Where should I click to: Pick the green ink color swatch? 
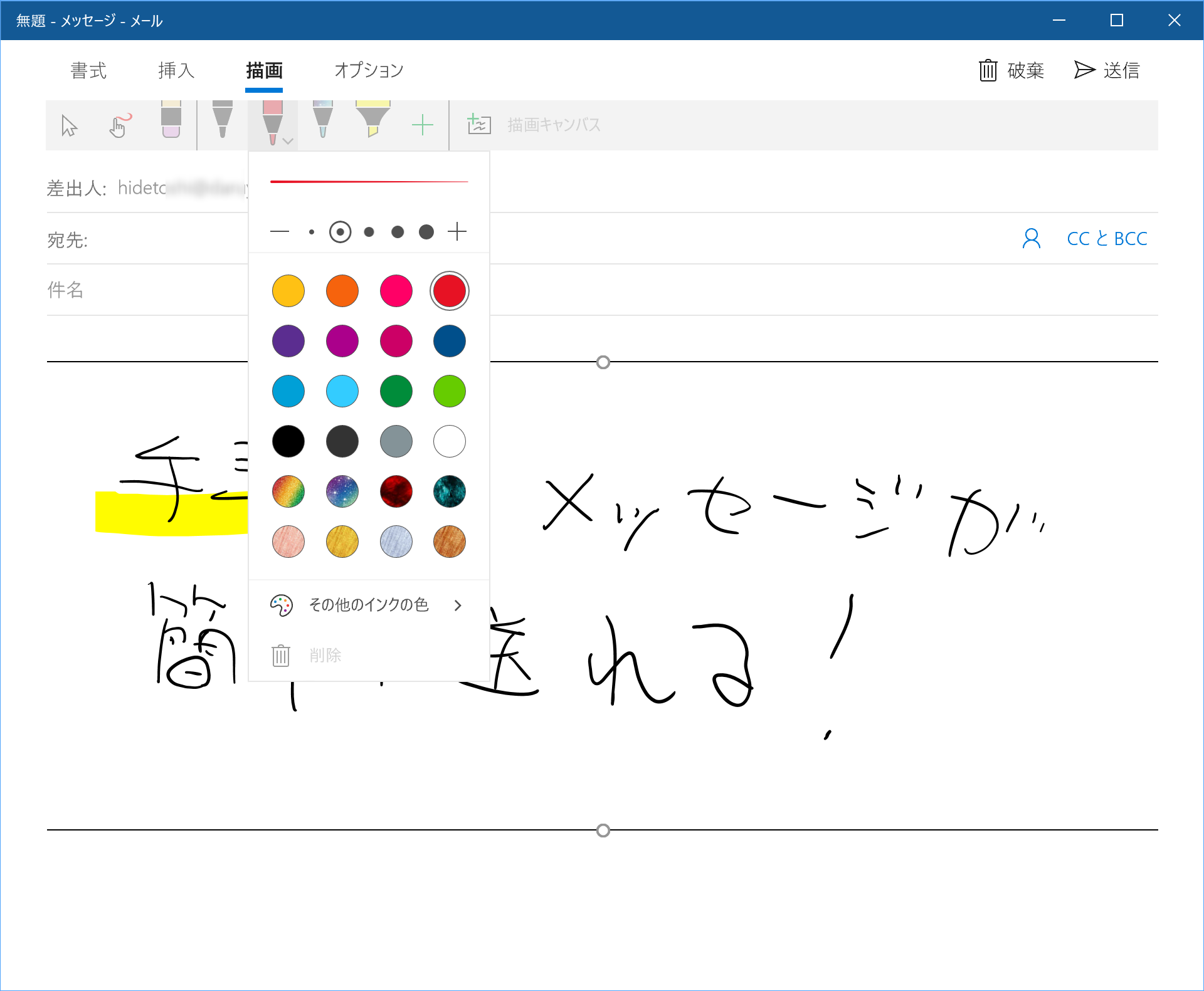tap(396, 391)
